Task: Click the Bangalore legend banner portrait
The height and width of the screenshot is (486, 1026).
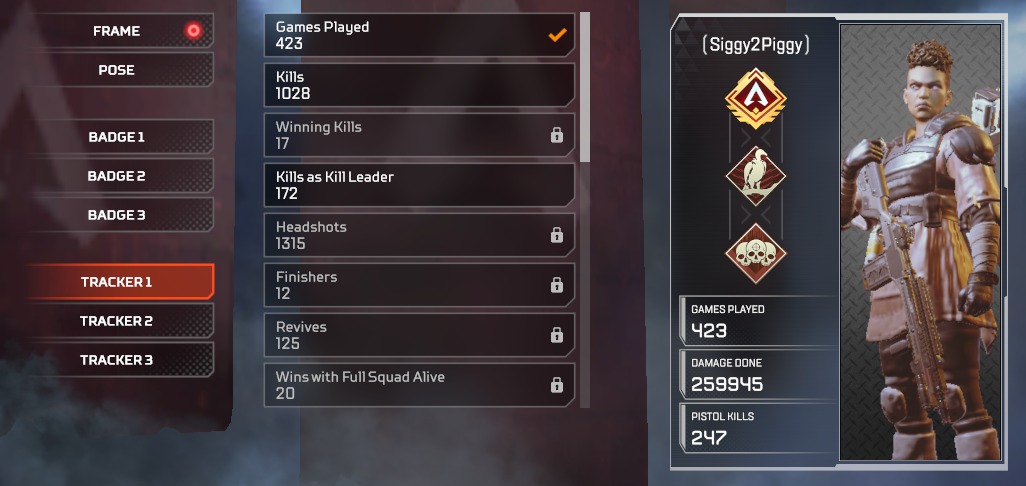Action: (x=920, y=242)
